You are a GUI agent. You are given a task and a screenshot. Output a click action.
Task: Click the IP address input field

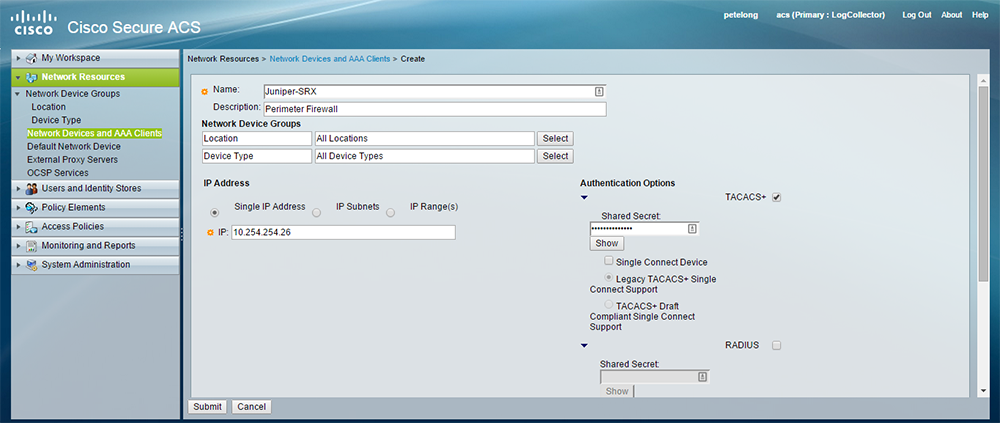click(343, 233)
